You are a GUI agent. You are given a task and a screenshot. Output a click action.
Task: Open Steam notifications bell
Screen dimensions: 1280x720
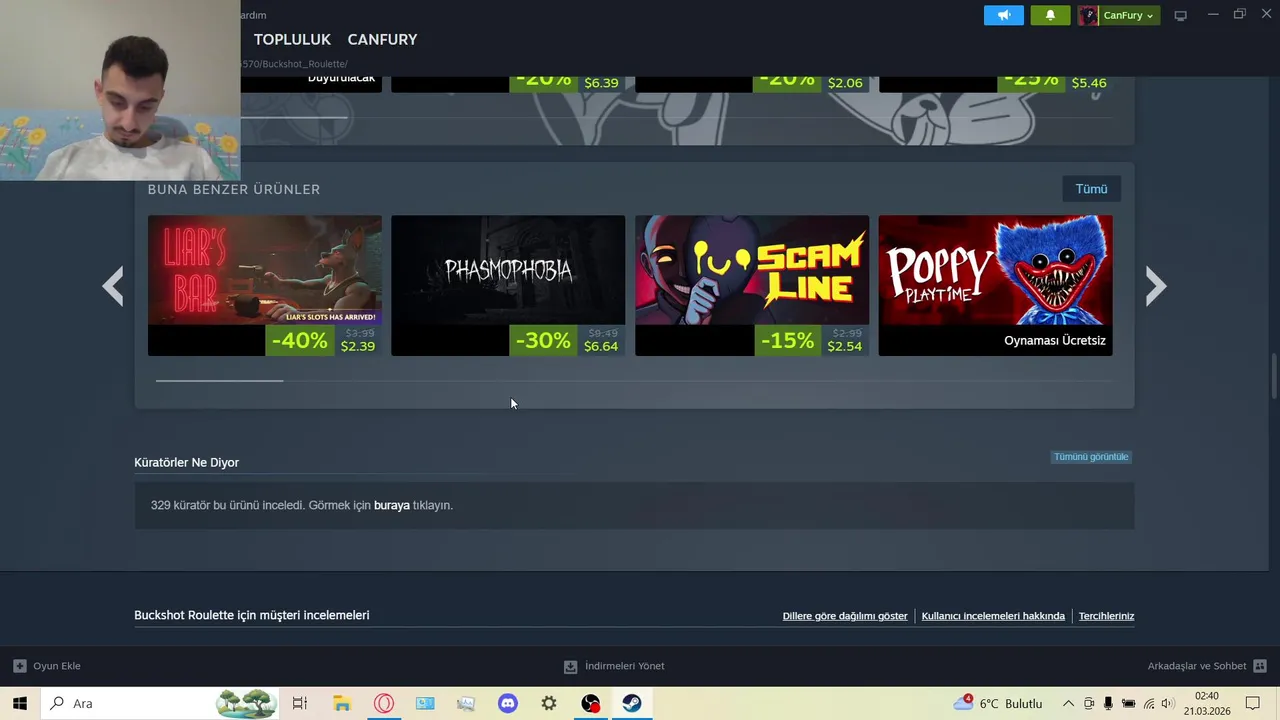click(1050, 15)
